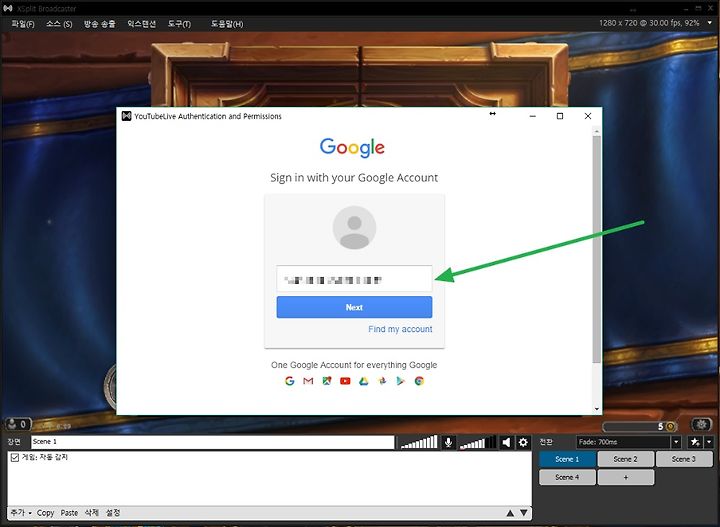This screenshot has width=720, height=527.
Task: Click the dialog's vertical scrollbar thumb
Action: (596, 249)
